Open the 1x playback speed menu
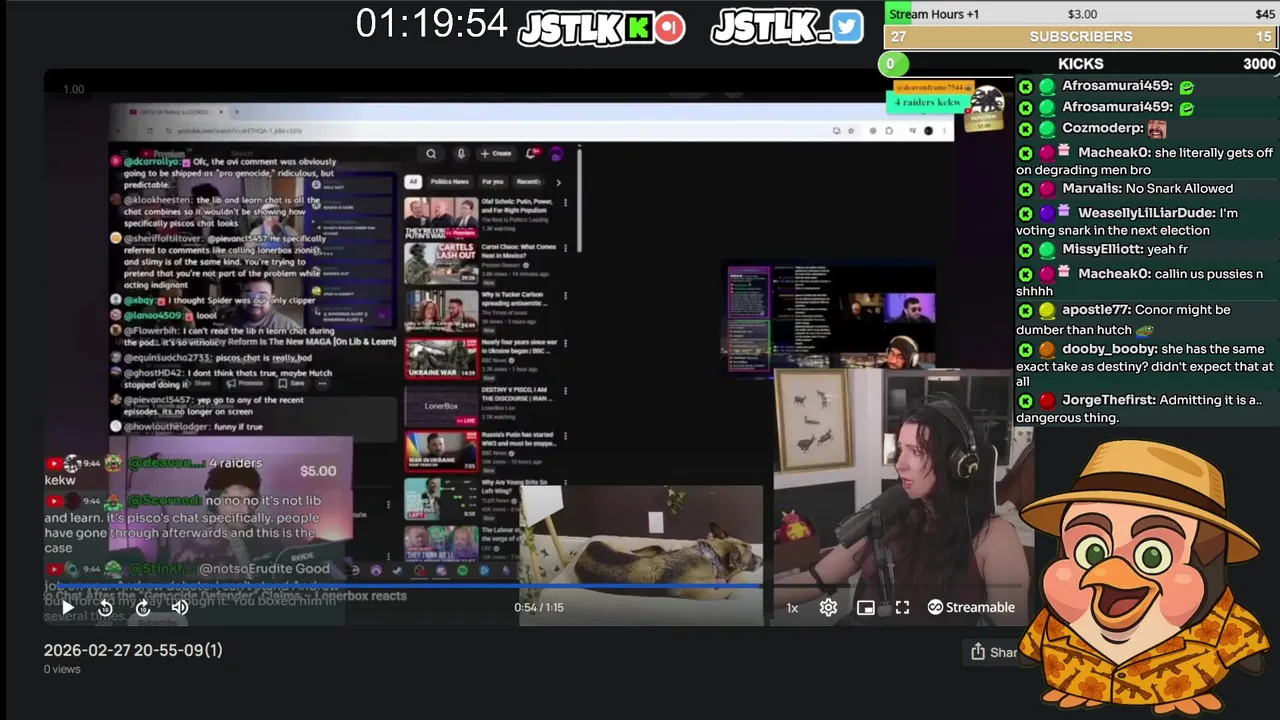This screenshot has height=720, width=1280. (792, 608)
